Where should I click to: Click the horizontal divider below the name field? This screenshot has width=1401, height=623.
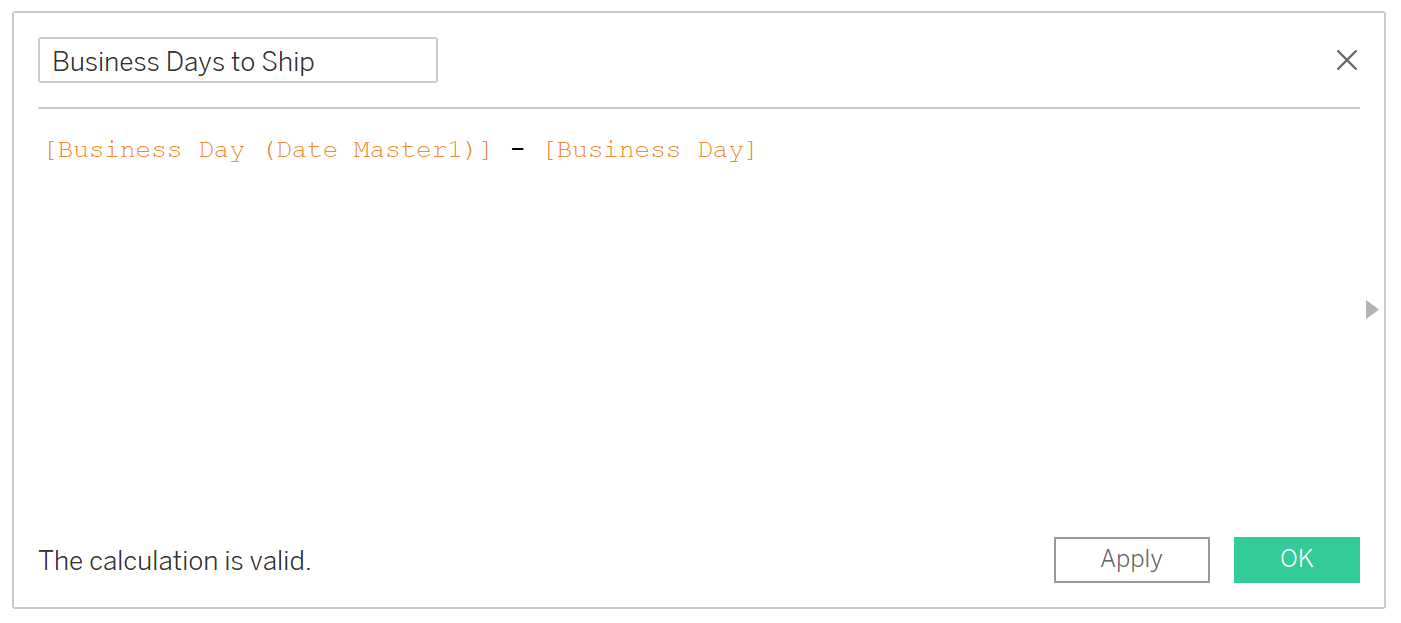pos(698,107)
